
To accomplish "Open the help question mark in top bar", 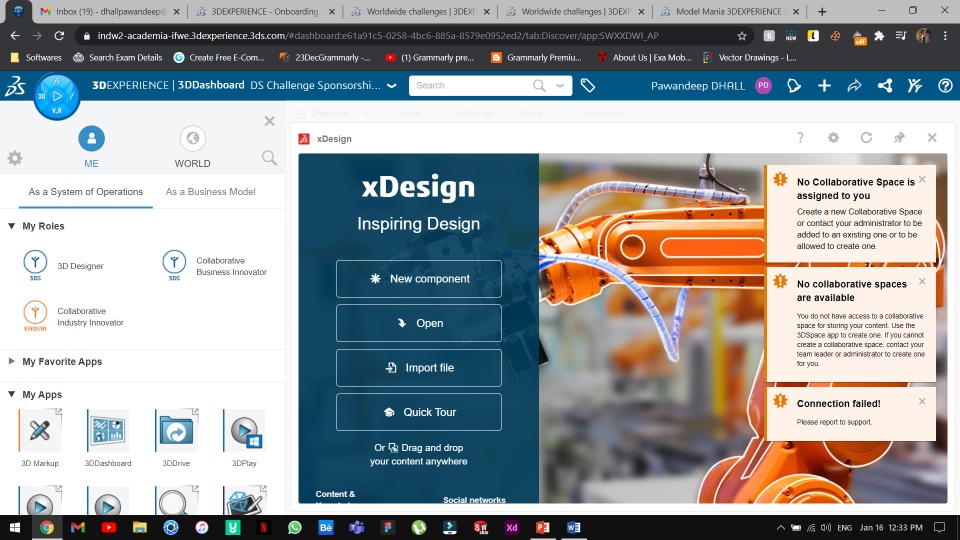I will (945, 86).
